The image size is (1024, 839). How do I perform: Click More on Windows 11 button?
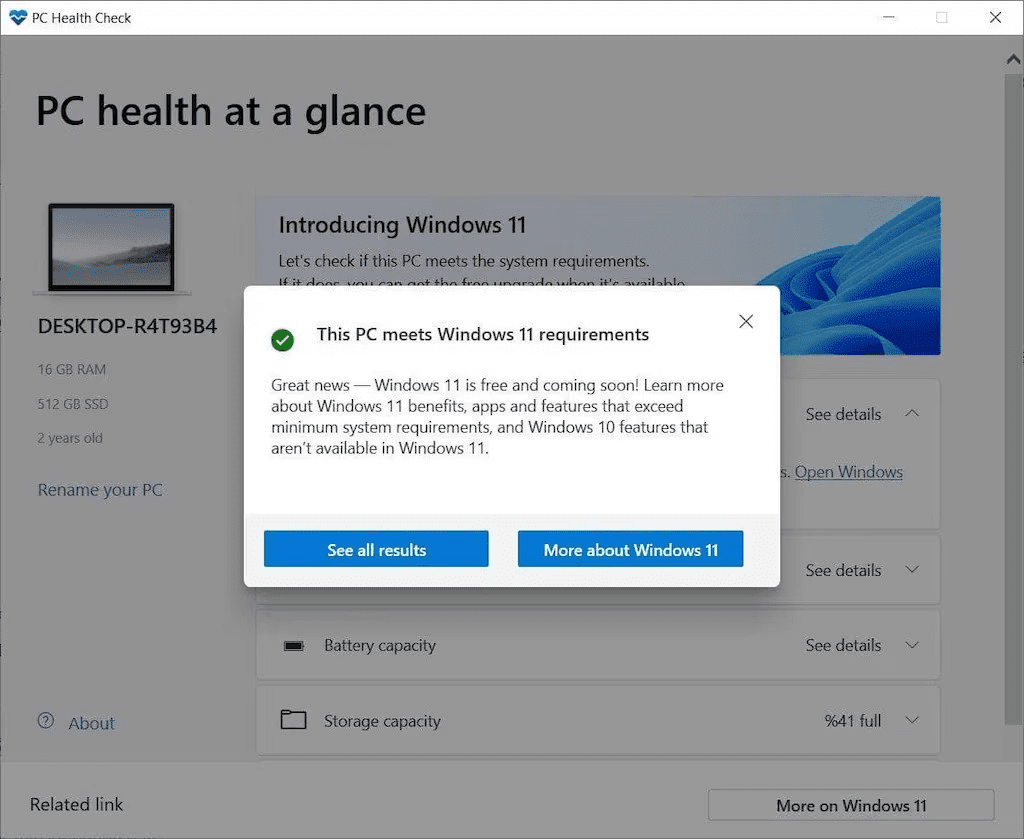[x=850, y=805]
